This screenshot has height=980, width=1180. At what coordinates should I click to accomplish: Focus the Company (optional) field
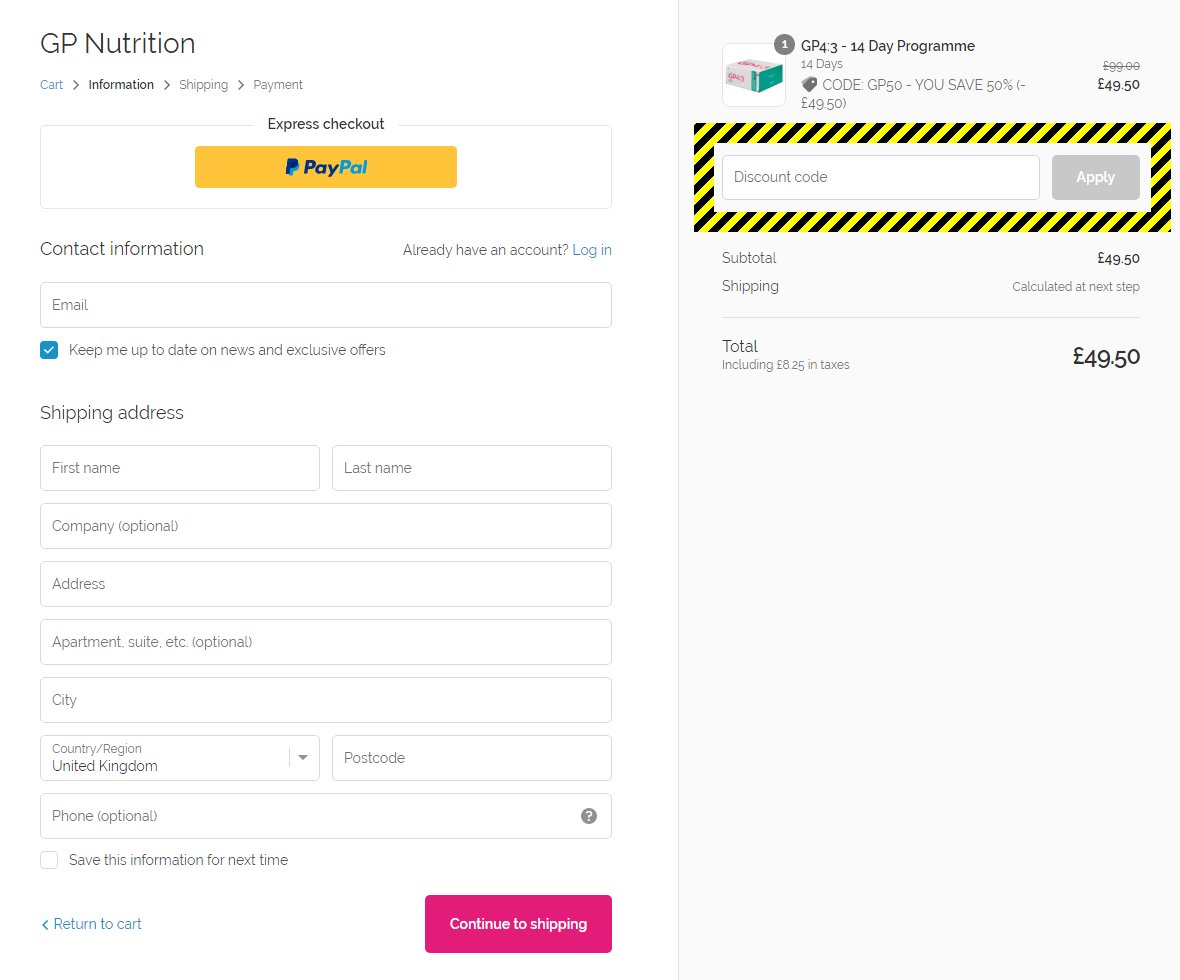tap(326, 526)
